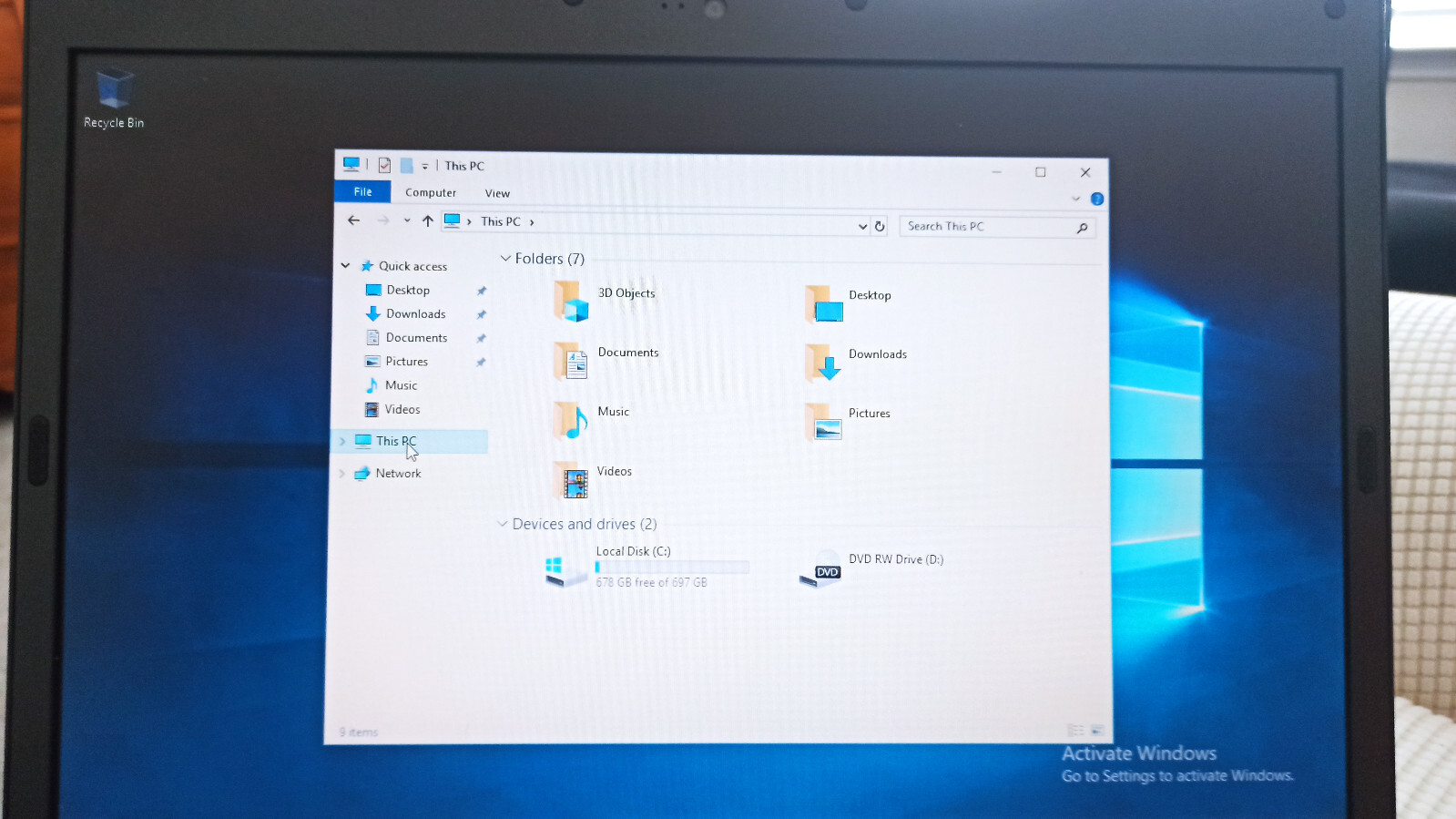Select the Pictures folder icon in Folders
The height and width of the screenshot is (819, 1456).
[x=824, y=422]
